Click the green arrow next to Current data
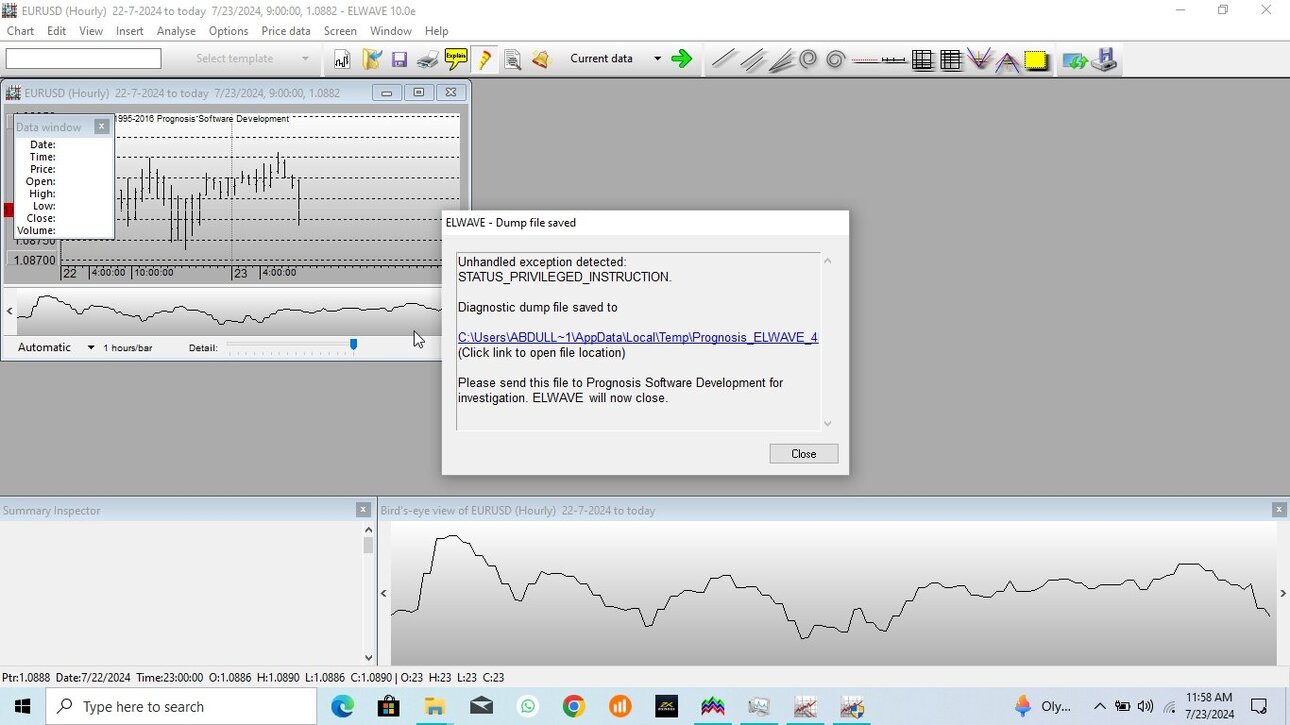The image size is (1290, 725). pos(682,59)
